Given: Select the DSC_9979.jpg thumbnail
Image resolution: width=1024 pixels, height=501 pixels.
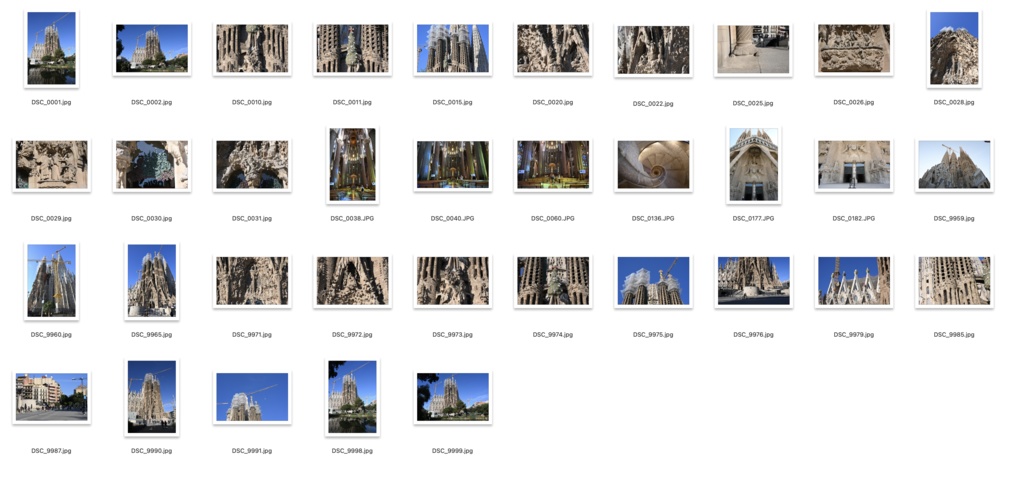Looking at the screenshot, I should point(854,282).
